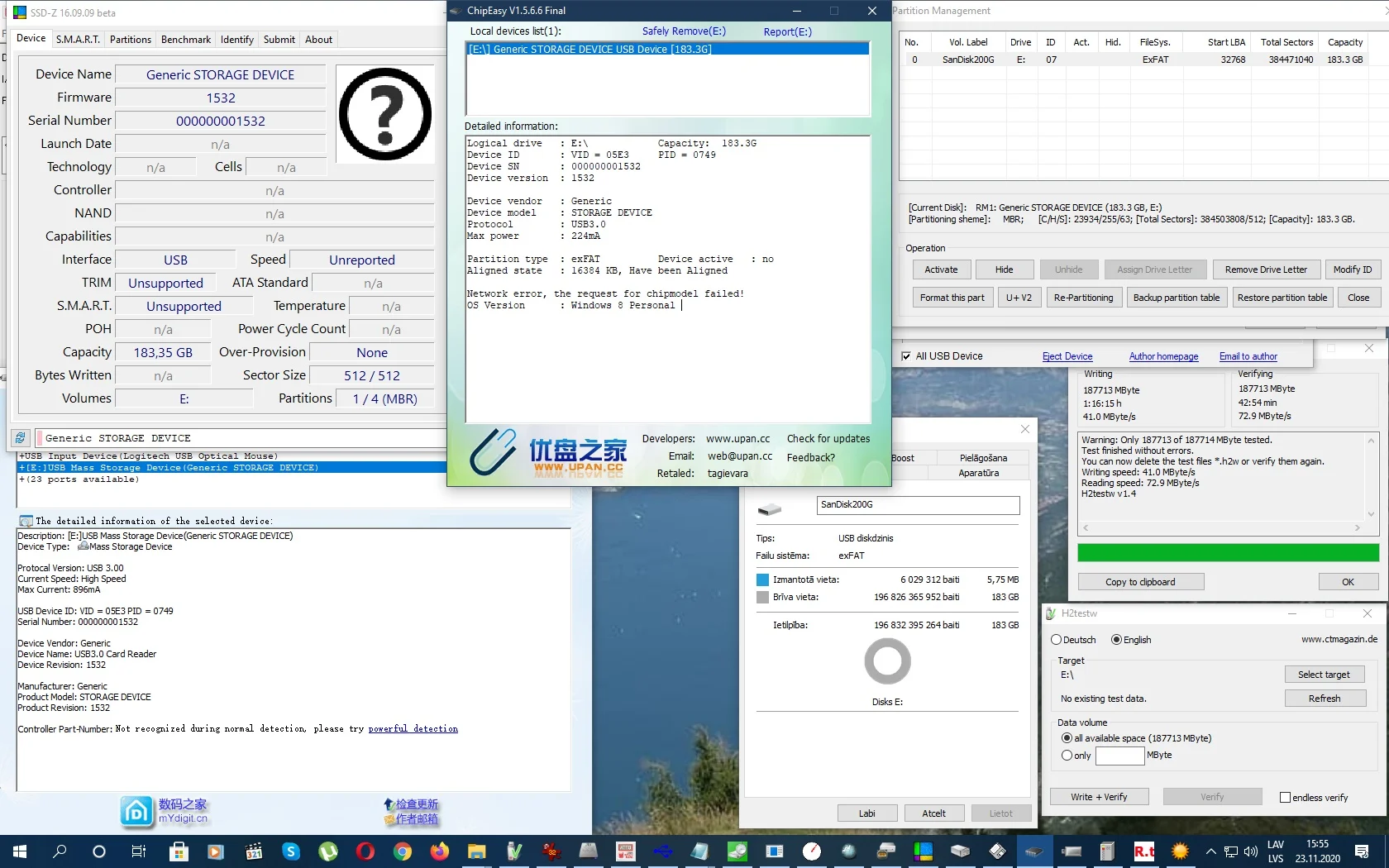Screen dimensions: 1389x868
Task: Click the speaker volume tray icon
Action: (x=1250, y=851)
